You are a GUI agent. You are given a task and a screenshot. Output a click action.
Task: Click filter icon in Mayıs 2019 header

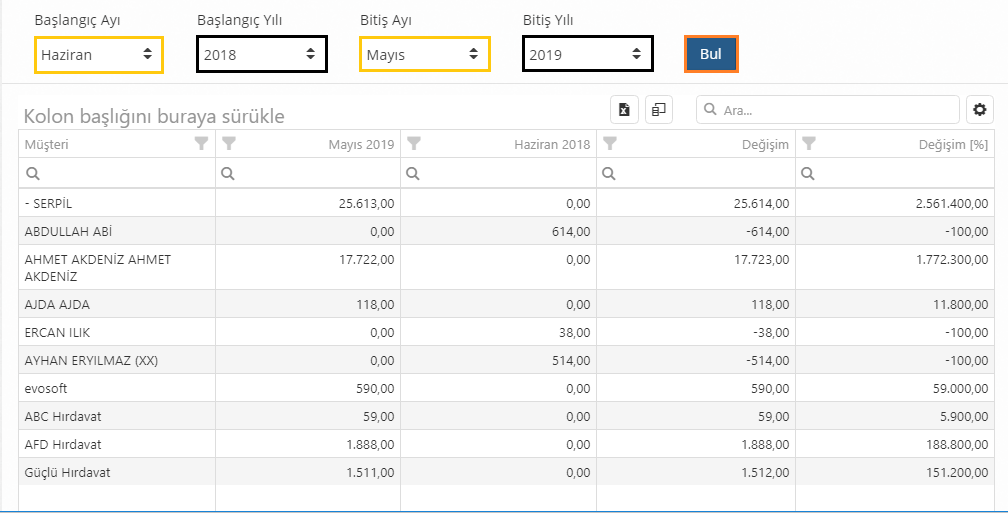[x=229, y=144]
